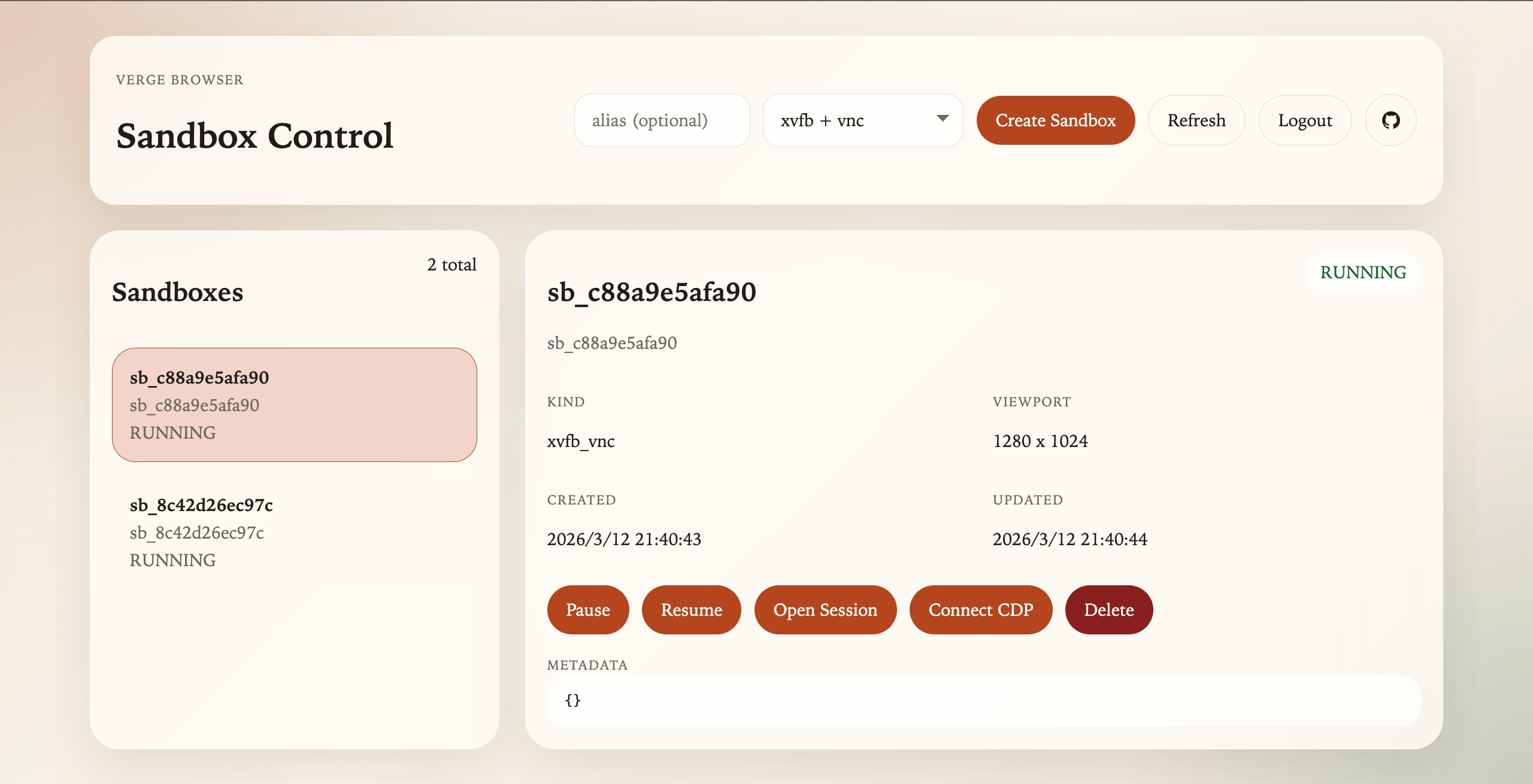Image resolution: width=1533 pixels, height=784 pixels.
Task: Click the '2 total' sandbox count
Action: 452,265
